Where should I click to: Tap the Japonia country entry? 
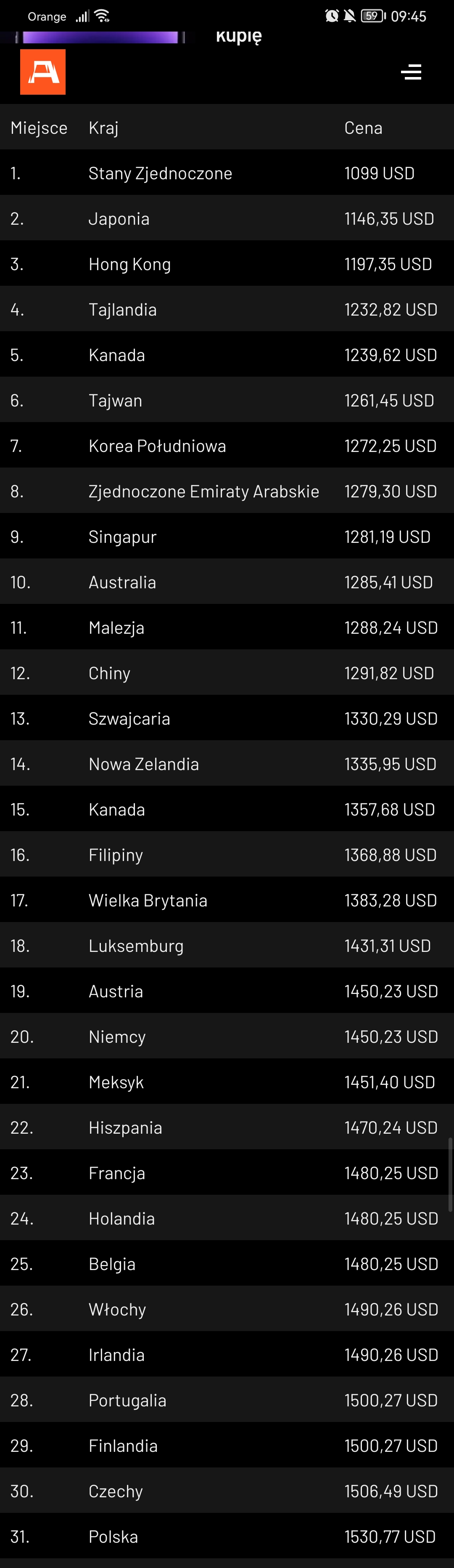119,219
